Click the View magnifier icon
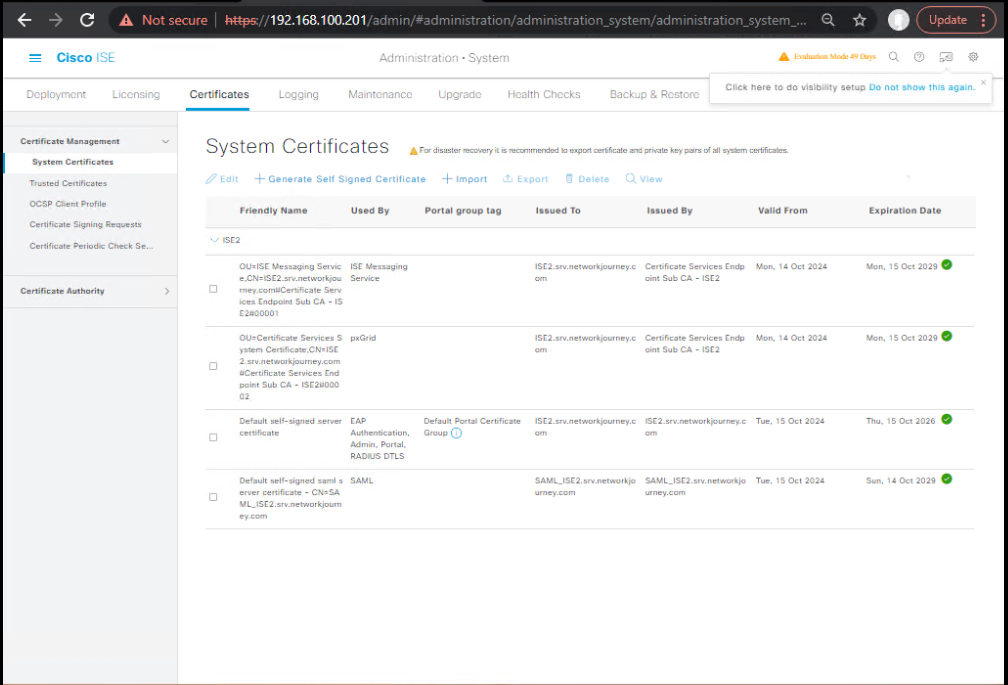1008x685 pixels. click(631, 179)
